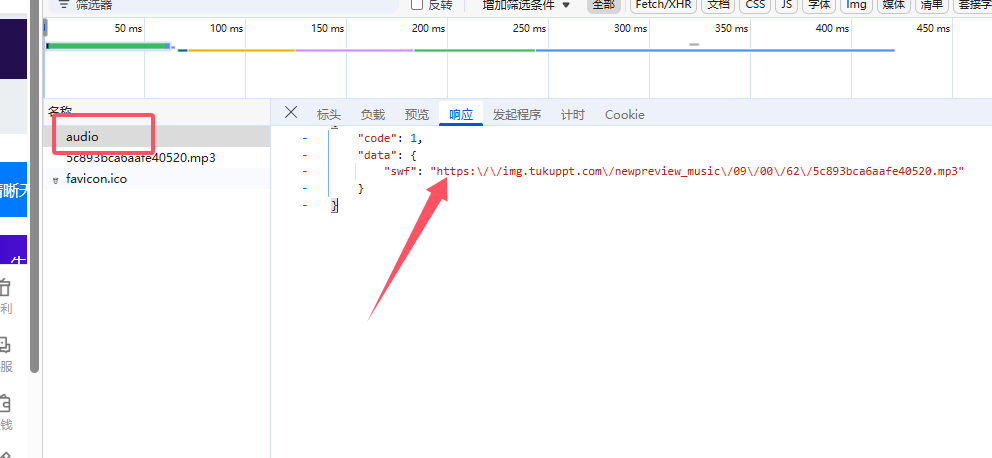Open the 增加筛选条件 dropdown
The image size is (992, 458).
point(526,5)
